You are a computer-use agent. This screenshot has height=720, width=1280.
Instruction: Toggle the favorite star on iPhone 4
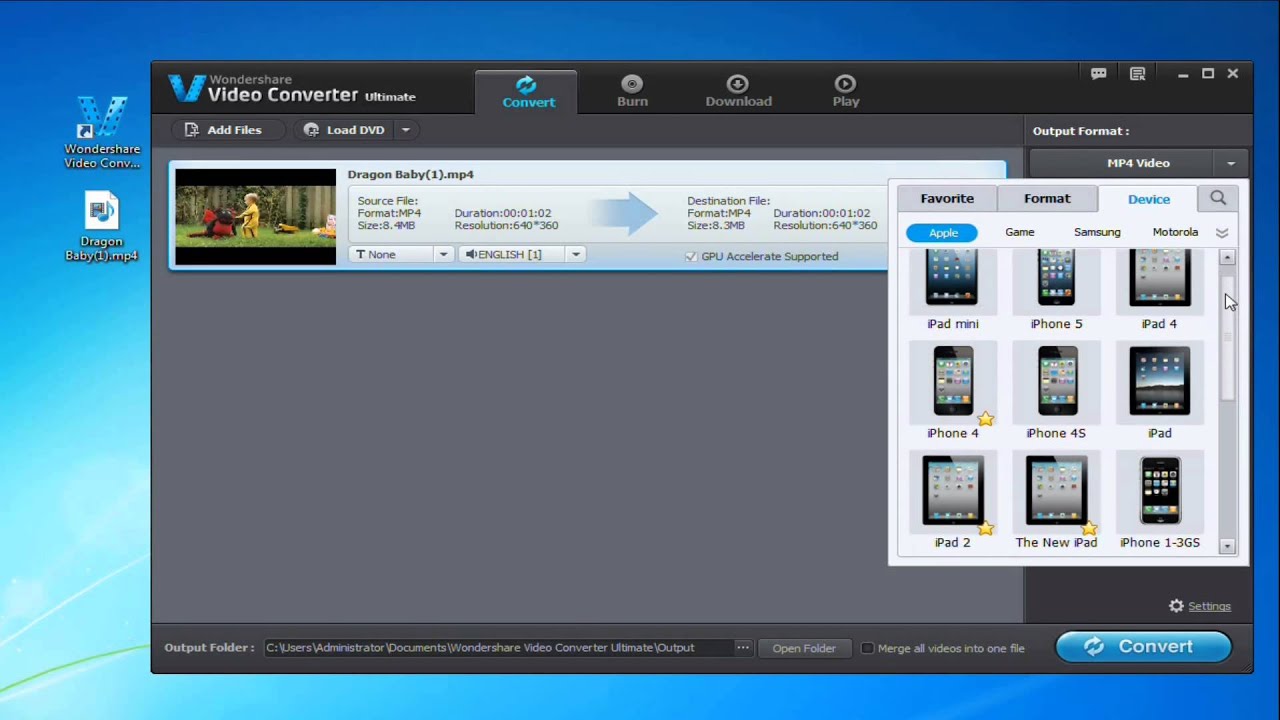pyautogui.click(x=986, y=419)
